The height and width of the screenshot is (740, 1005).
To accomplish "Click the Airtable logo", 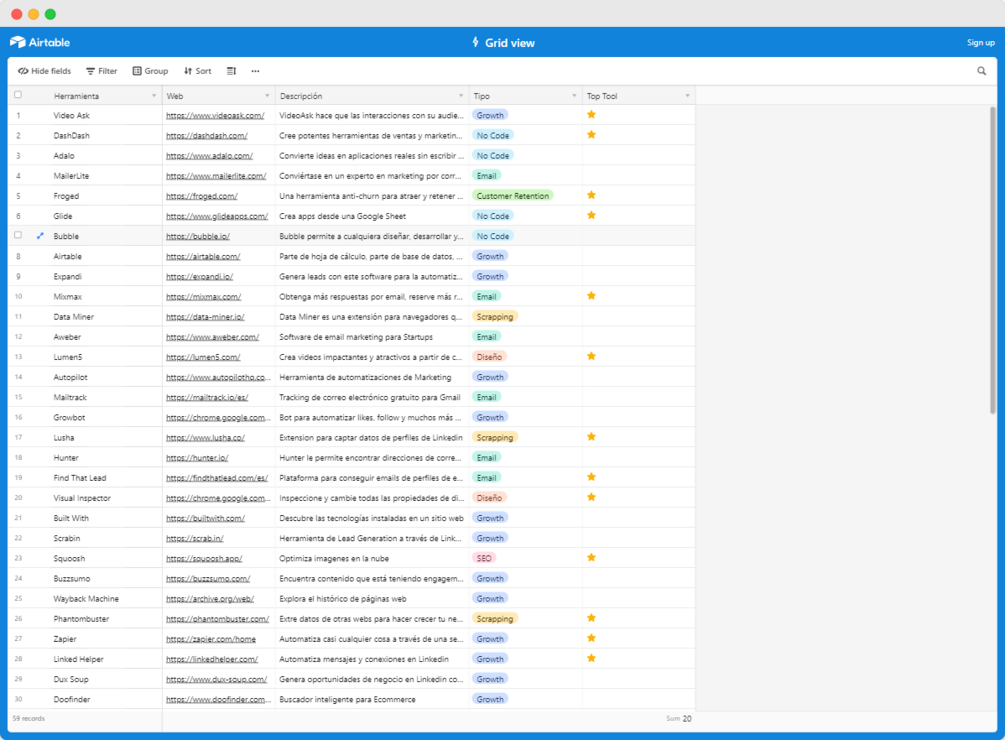I will (x=40, y=42).
